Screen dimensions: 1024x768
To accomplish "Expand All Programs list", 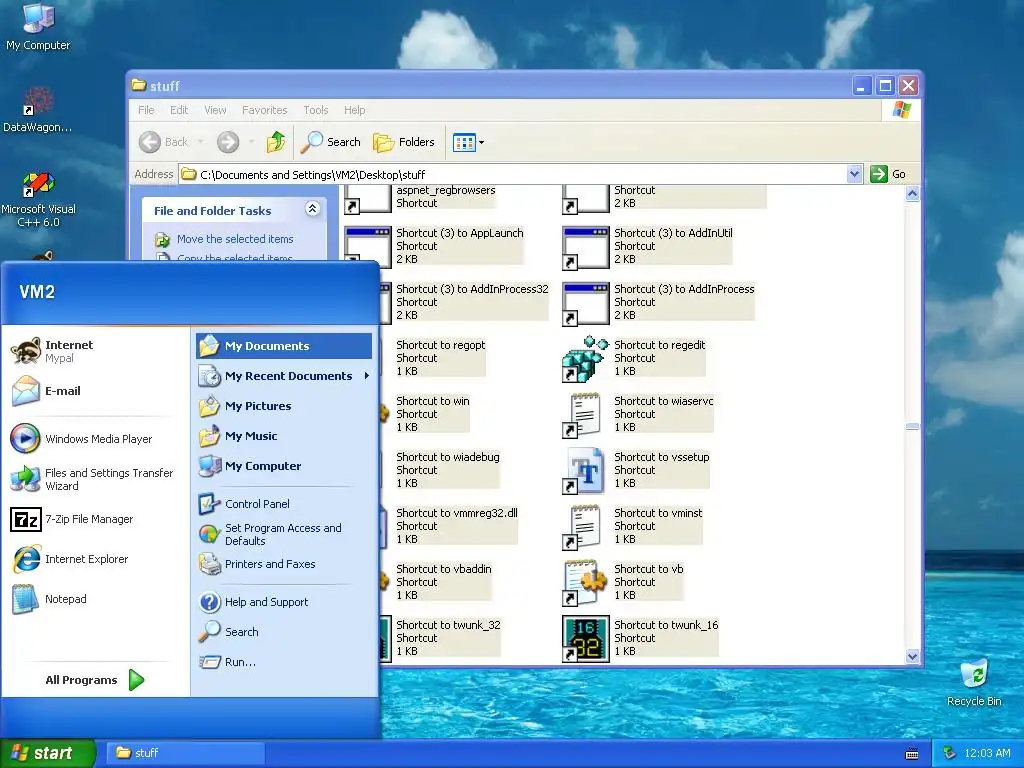I will pyautogui.click(x=95, y=680).
